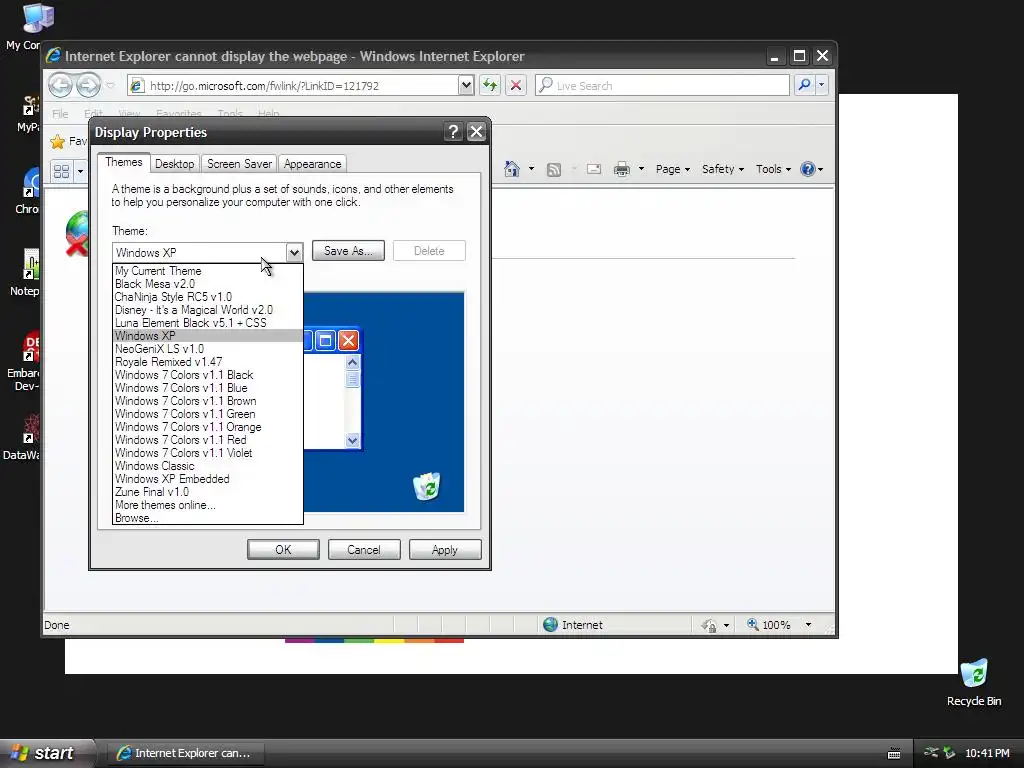Choose Windows XP Embedded theme

click(208, 479)
